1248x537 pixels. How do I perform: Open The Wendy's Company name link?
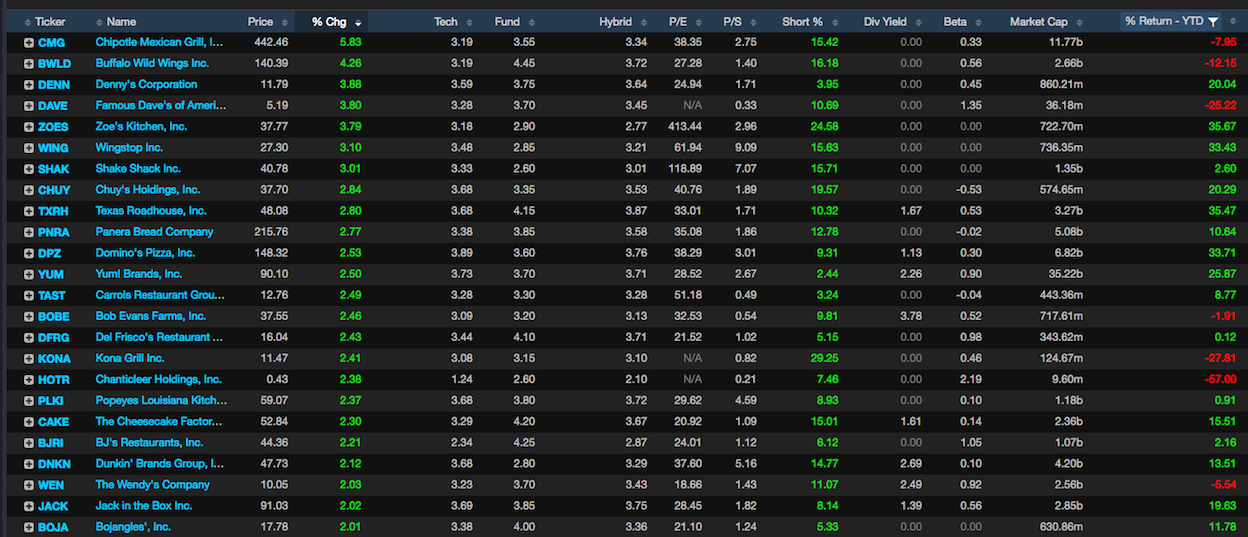[152, 484]
